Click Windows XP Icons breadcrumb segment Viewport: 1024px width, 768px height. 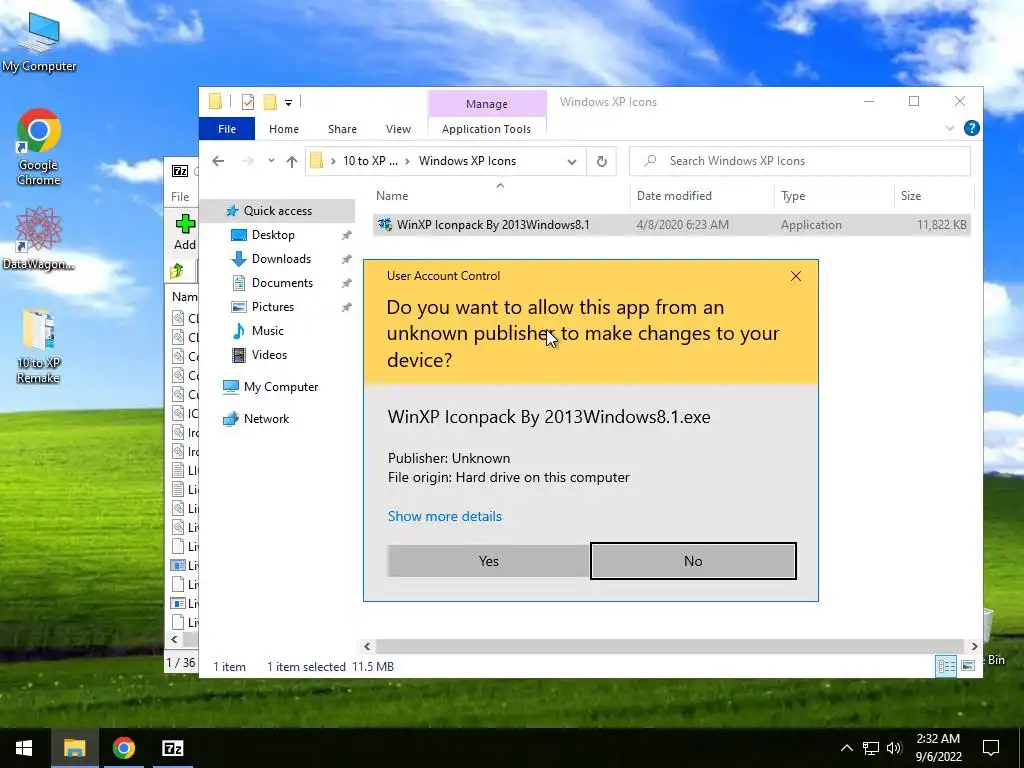pyautogui.click(x=467, y=161)
